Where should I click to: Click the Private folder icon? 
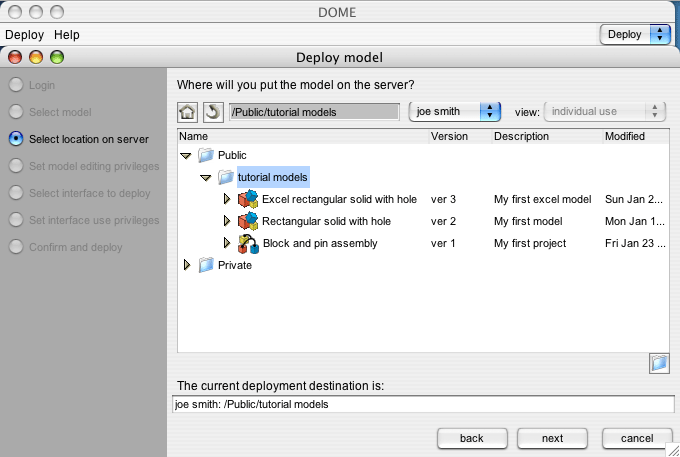coord(206,265)
